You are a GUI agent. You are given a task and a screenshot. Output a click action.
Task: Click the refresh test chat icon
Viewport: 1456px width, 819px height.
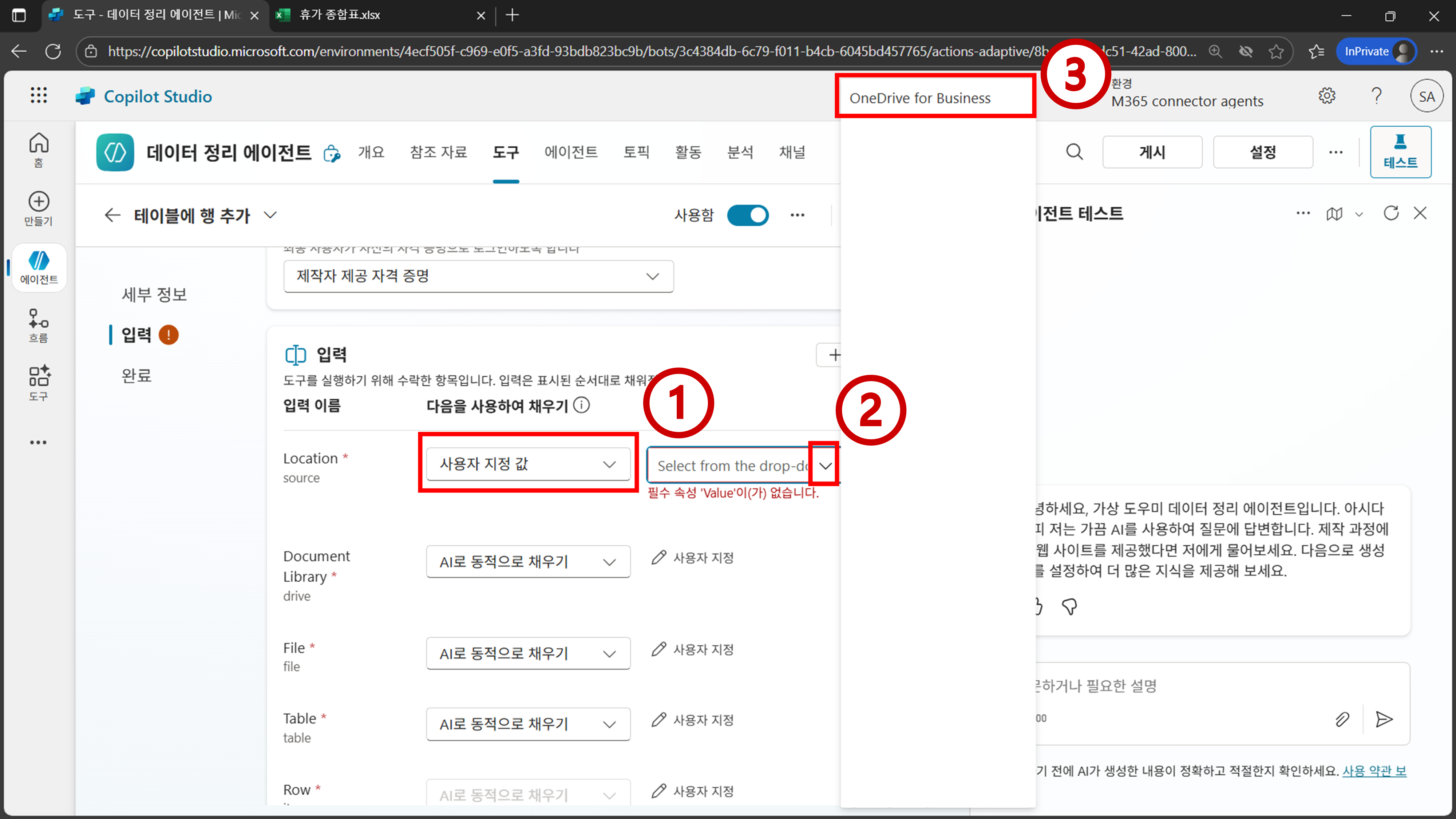pyautogui.click(x=1390, y=214)
